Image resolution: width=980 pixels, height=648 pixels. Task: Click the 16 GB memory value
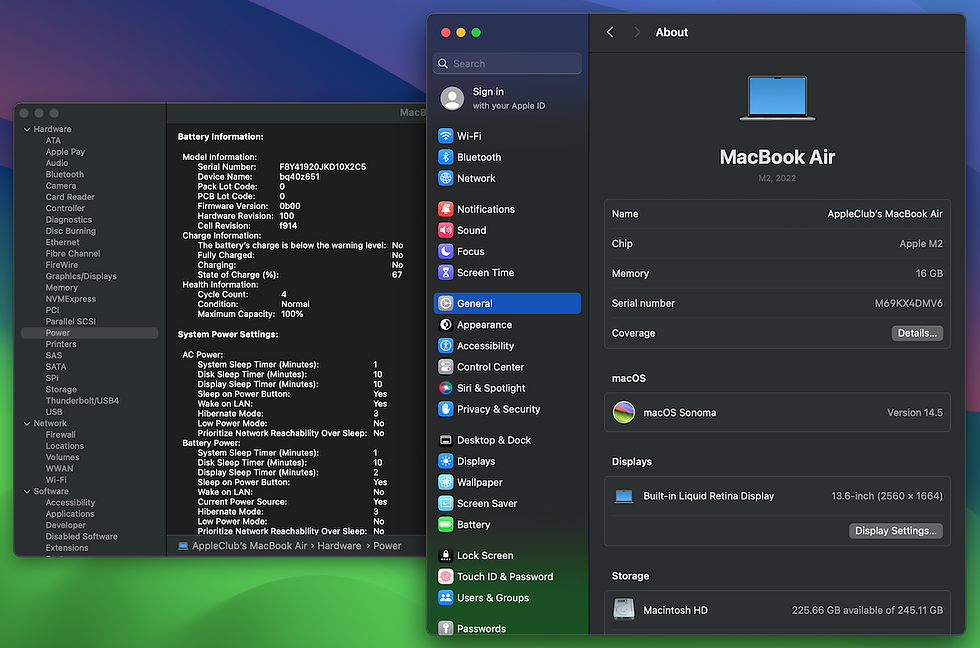coord(929,273)
